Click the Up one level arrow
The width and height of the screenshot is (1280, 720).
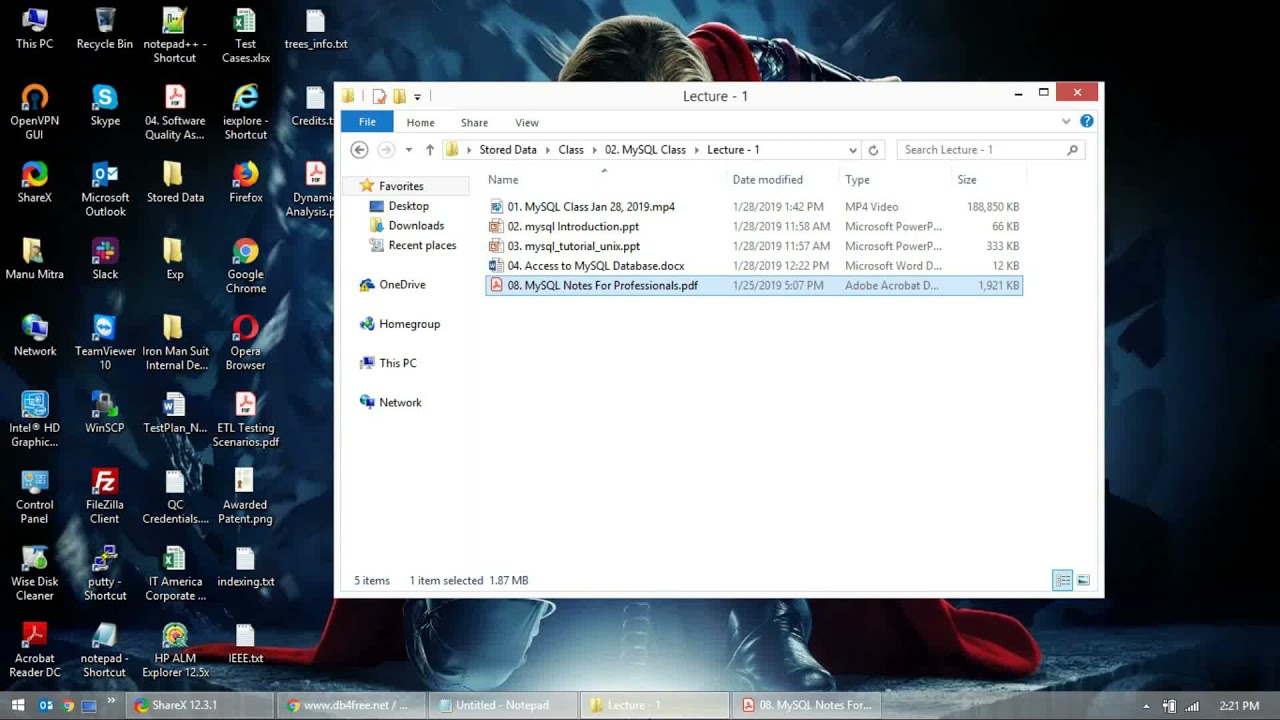[x=430, y=150]
